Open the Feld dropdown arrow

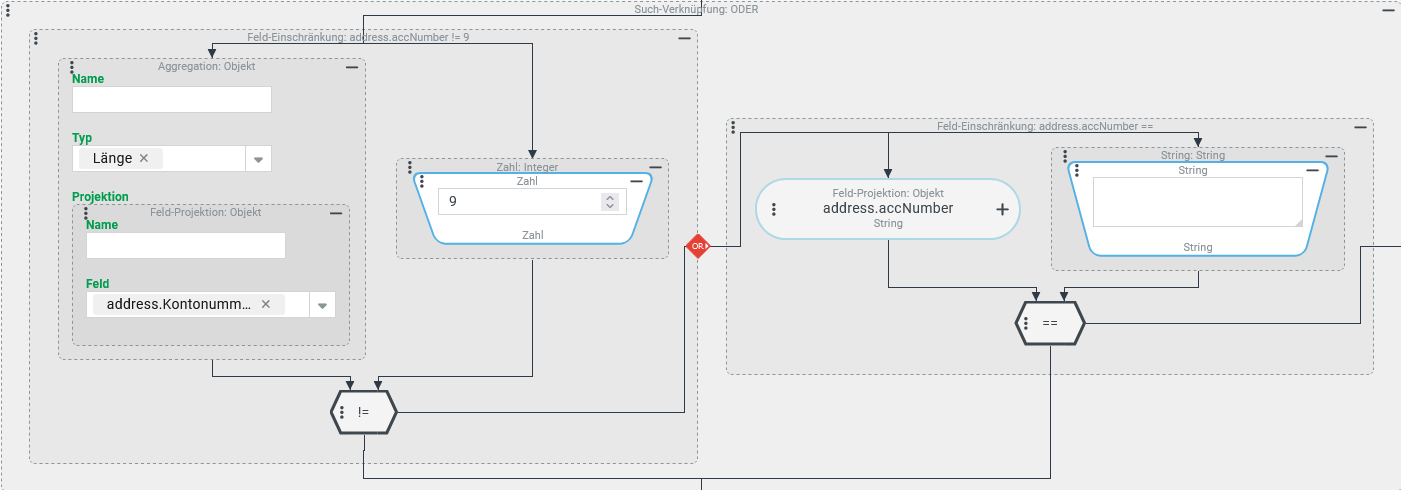(322, 305)
